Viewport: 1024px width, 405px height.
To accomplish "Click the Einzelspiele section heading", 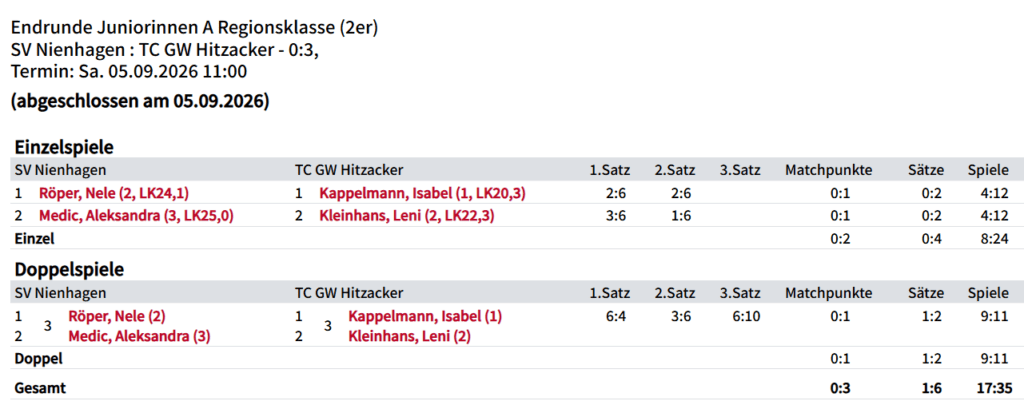I will [64, 147].
